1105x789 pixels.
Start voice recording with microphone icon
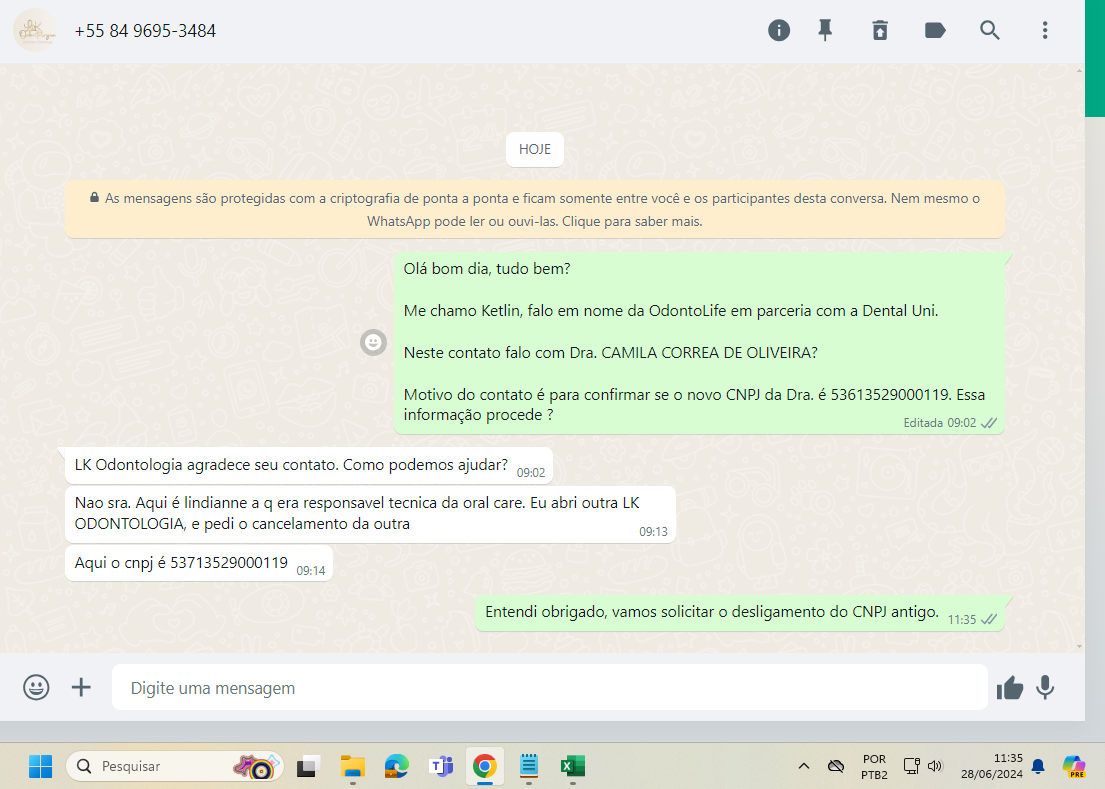(1045, 688)
